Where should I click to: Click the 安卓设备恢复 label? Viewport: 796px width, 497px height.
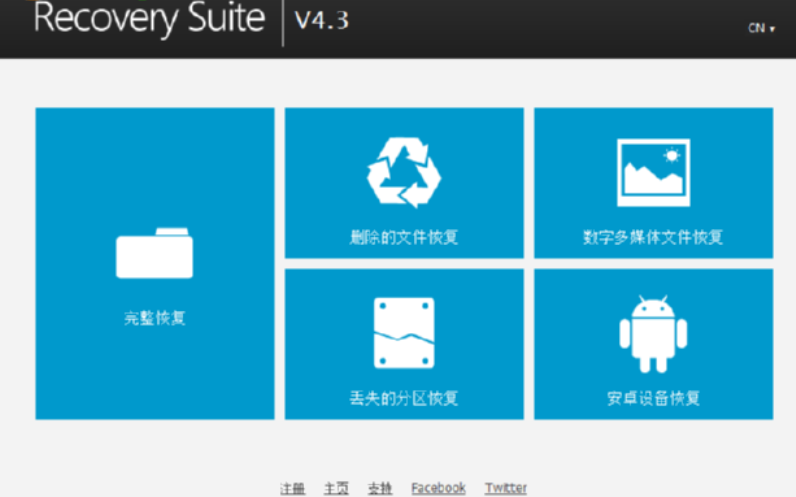click(x=653, y=398)
